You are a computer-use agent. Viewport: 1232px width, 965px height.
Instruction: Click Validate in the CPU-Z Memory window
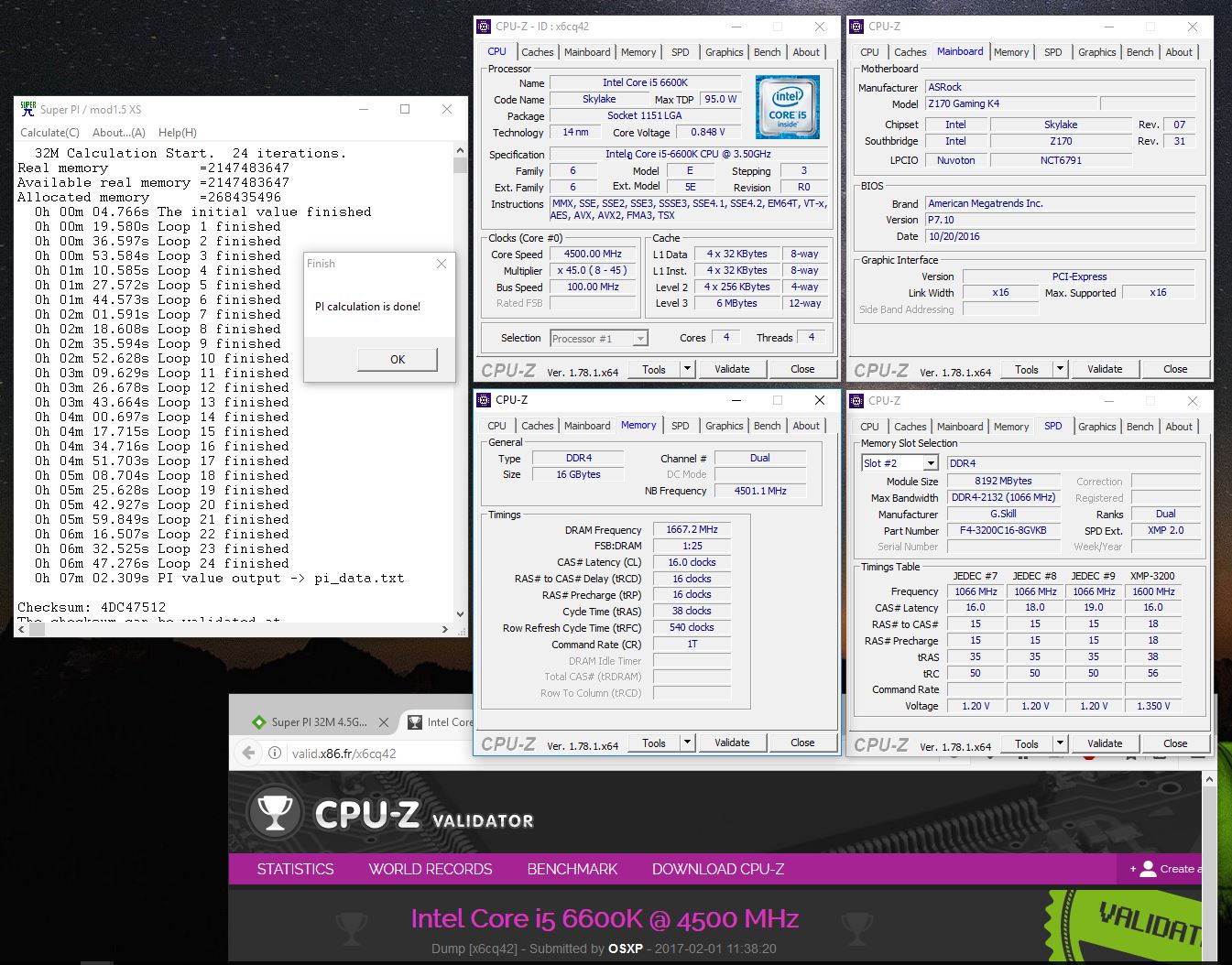[x=732, y=743]
